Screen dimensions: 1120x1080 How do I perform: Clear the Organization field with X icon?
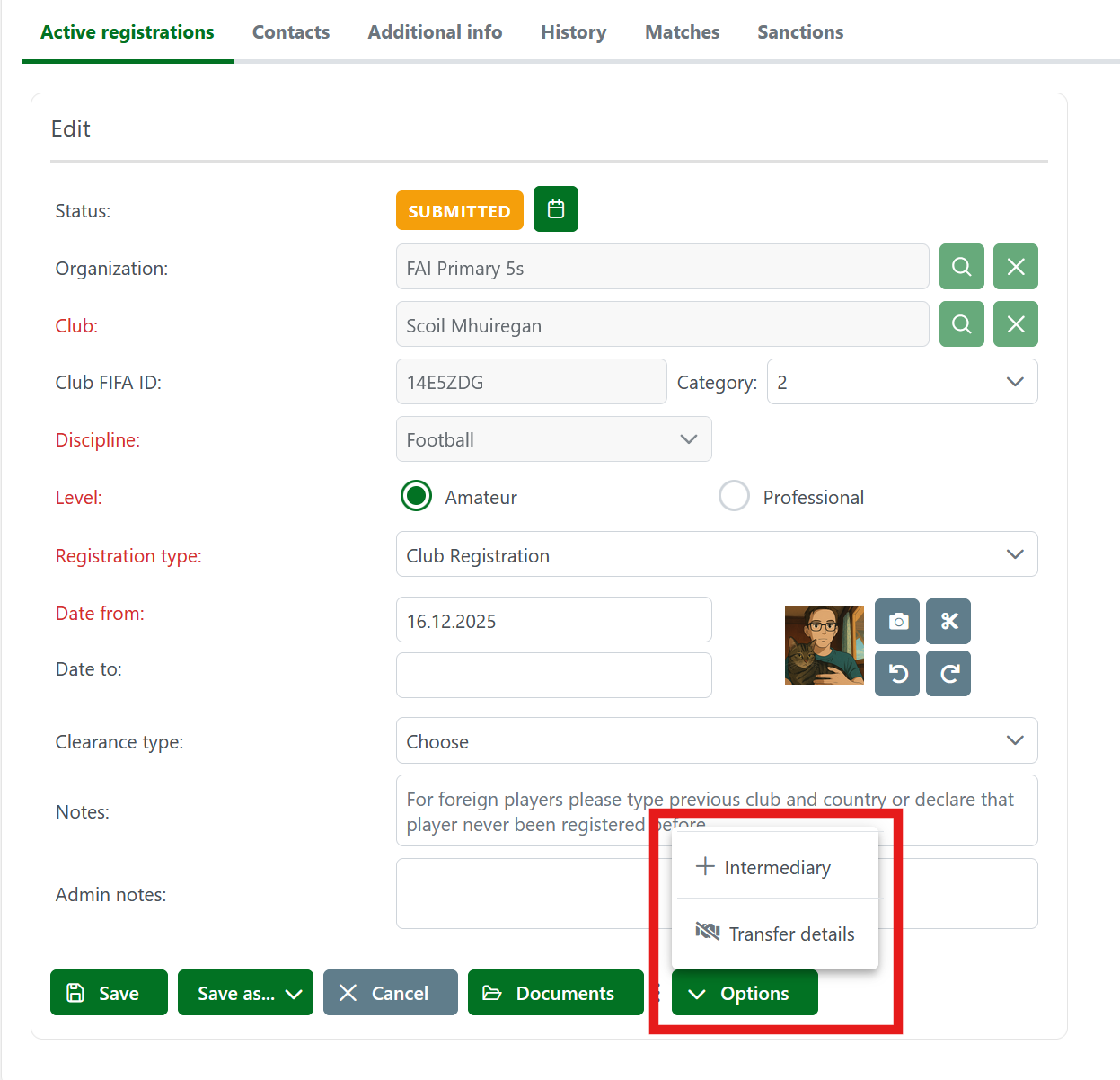coord(1015,267)
